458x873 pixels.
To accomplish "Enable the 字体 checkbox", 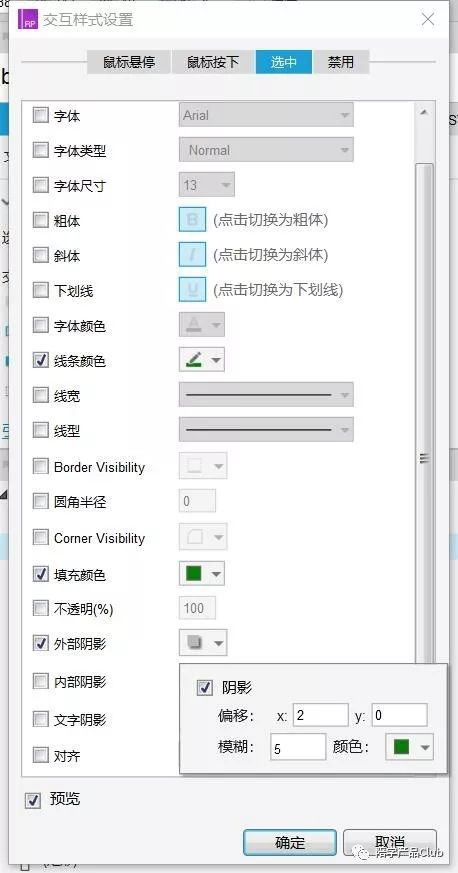I will tap(41, 116).
